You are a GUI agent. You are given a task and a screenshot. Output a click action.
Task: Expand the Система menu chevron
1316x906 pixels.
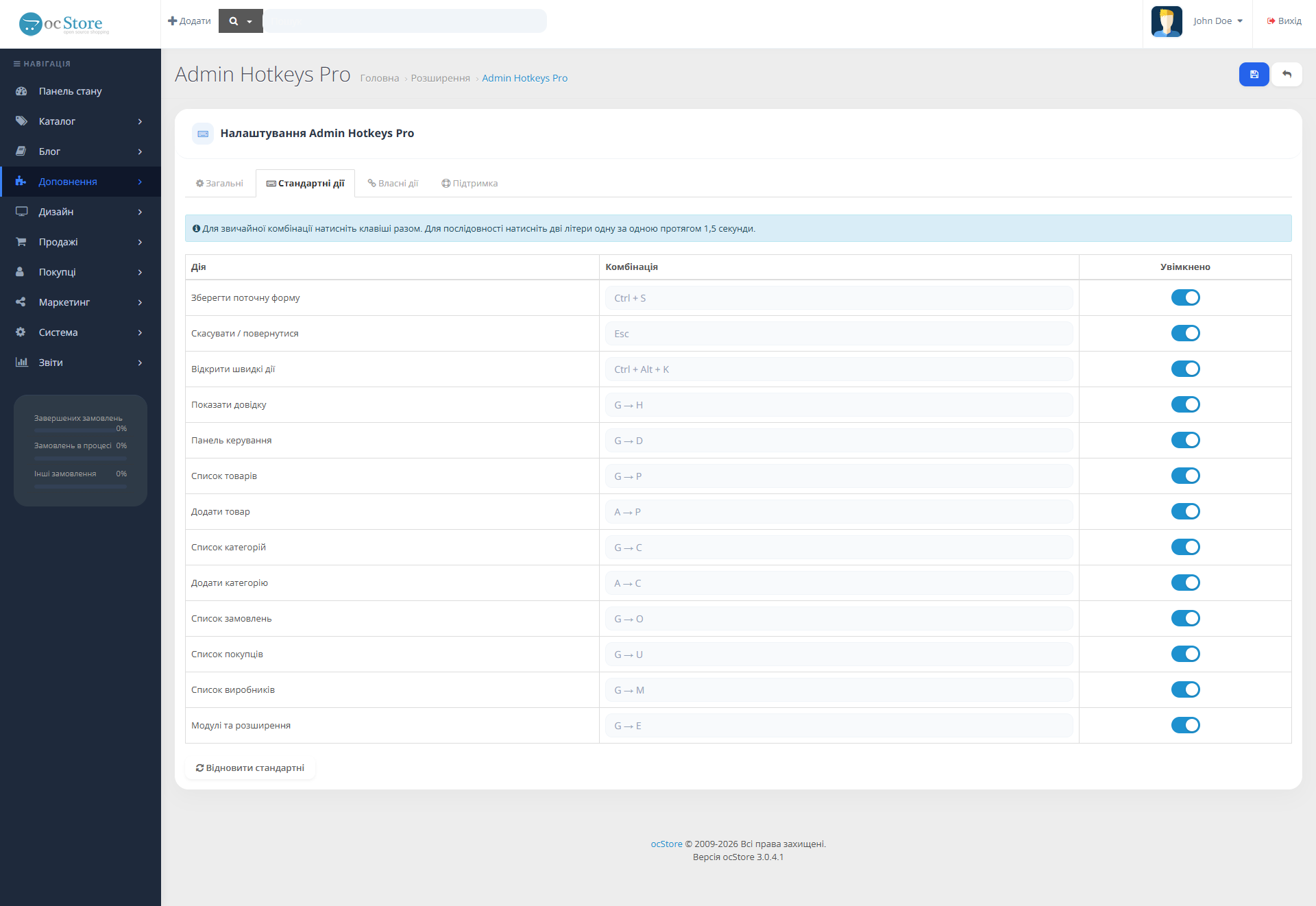click(140, 332)
